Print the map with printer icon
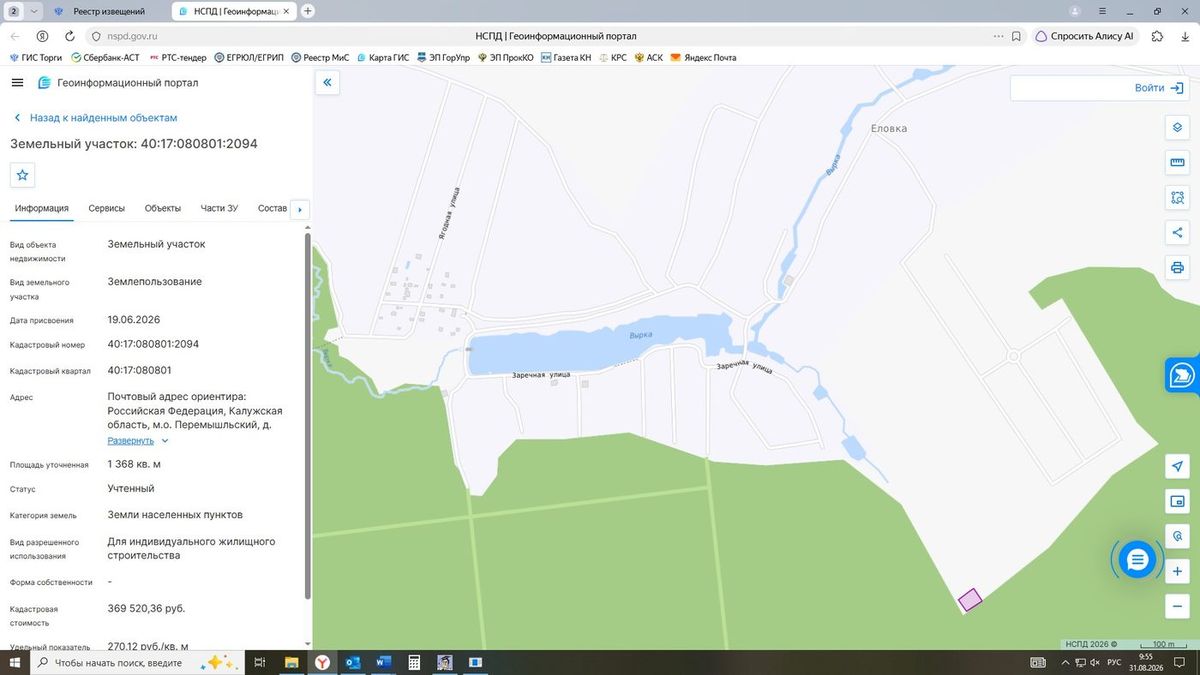The width and height of the screenshot is (1200, 675). coord(1177,268)
